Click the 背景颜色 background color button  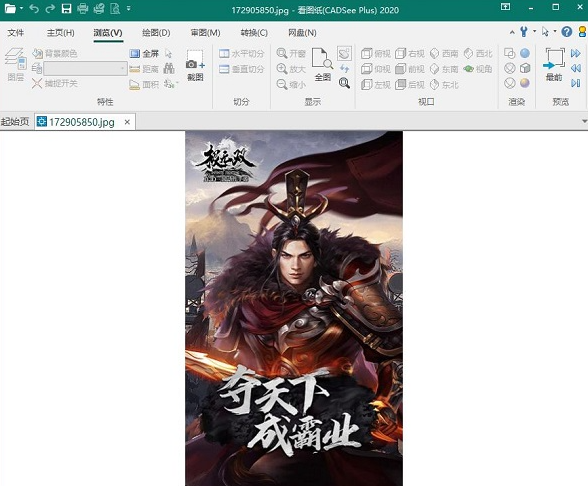pyautogui.click(x=55, y=54)
